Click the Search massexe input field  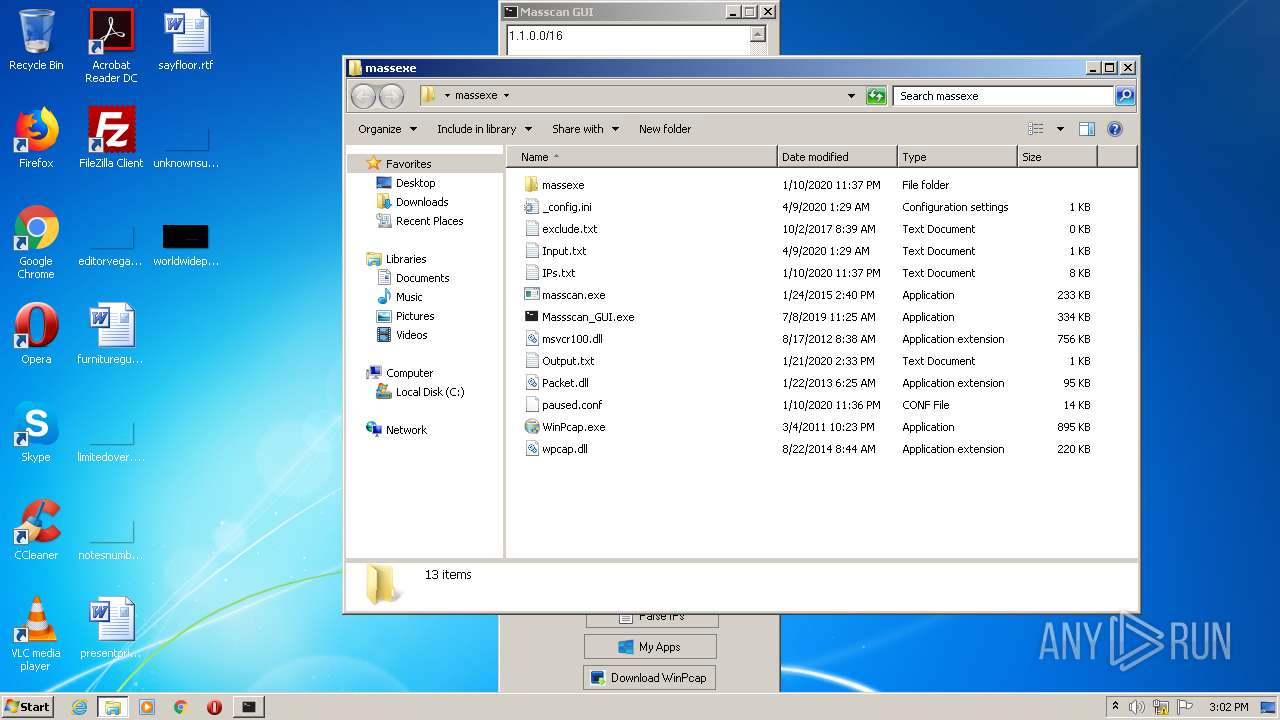point(1003,96)
